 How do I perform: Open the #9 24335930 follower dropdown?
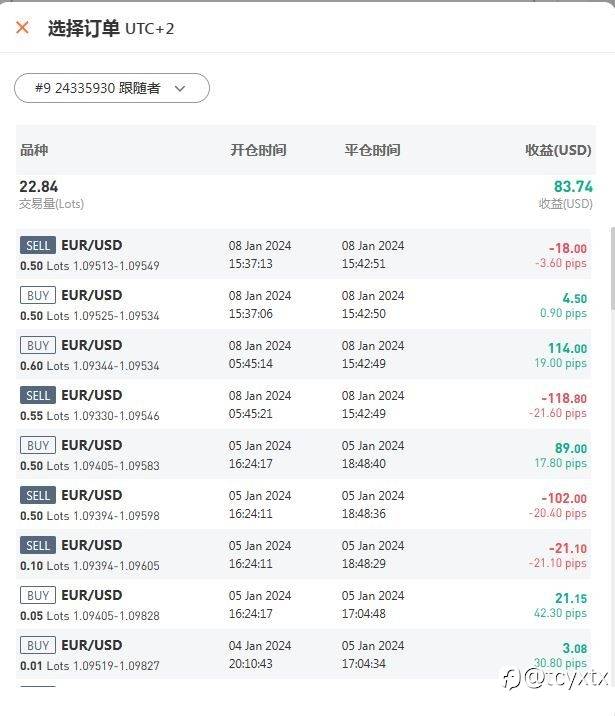click(x=111, y=88)
